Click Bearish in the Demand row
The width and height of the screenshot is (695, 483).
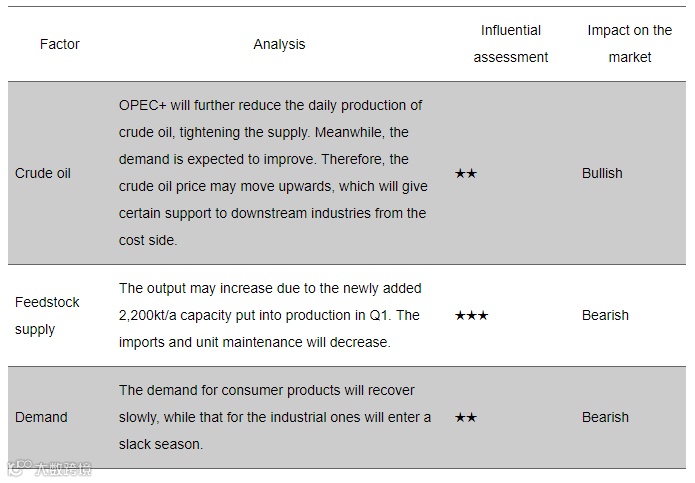click(x=605, y=417)
